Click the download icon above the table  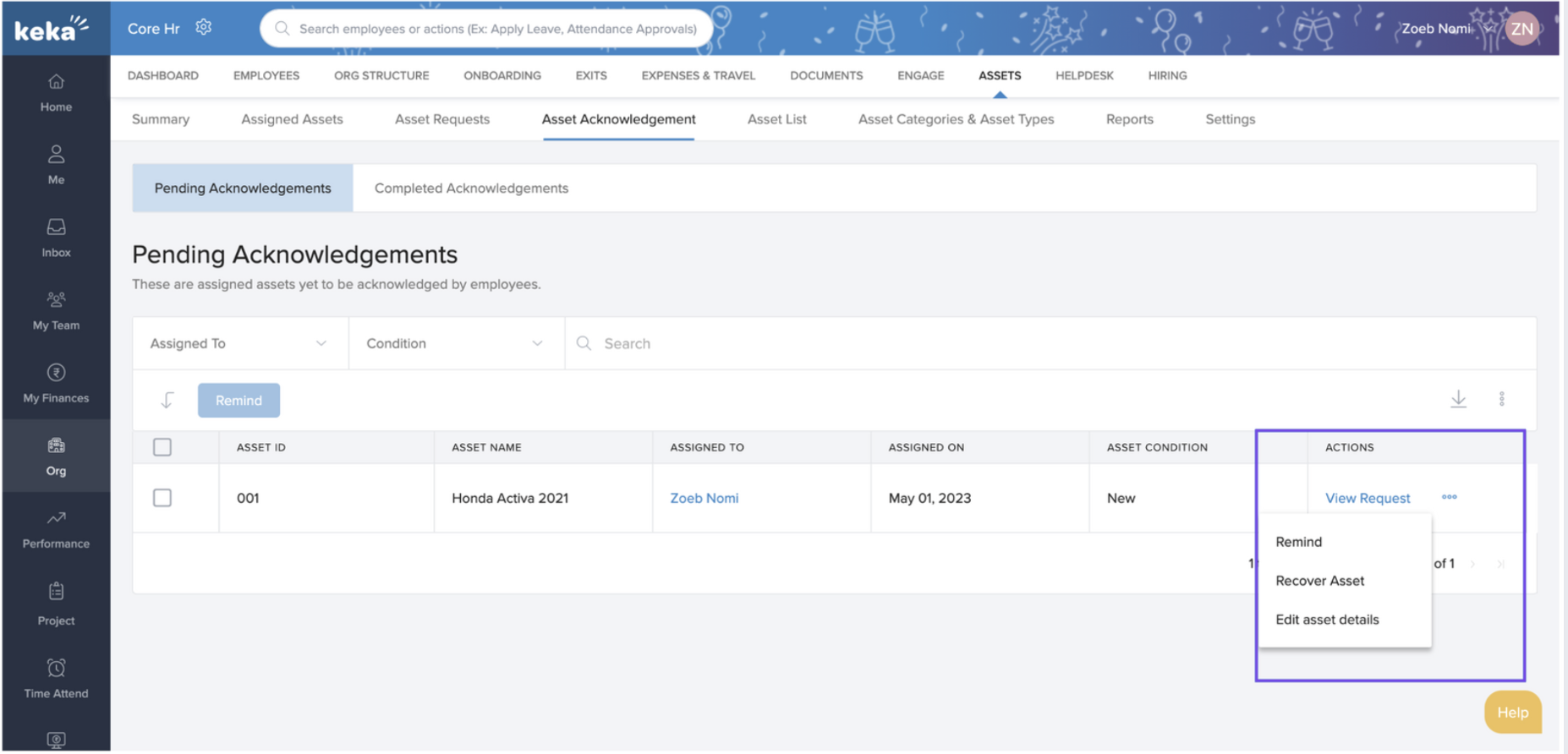click(x=1458, y=399)
